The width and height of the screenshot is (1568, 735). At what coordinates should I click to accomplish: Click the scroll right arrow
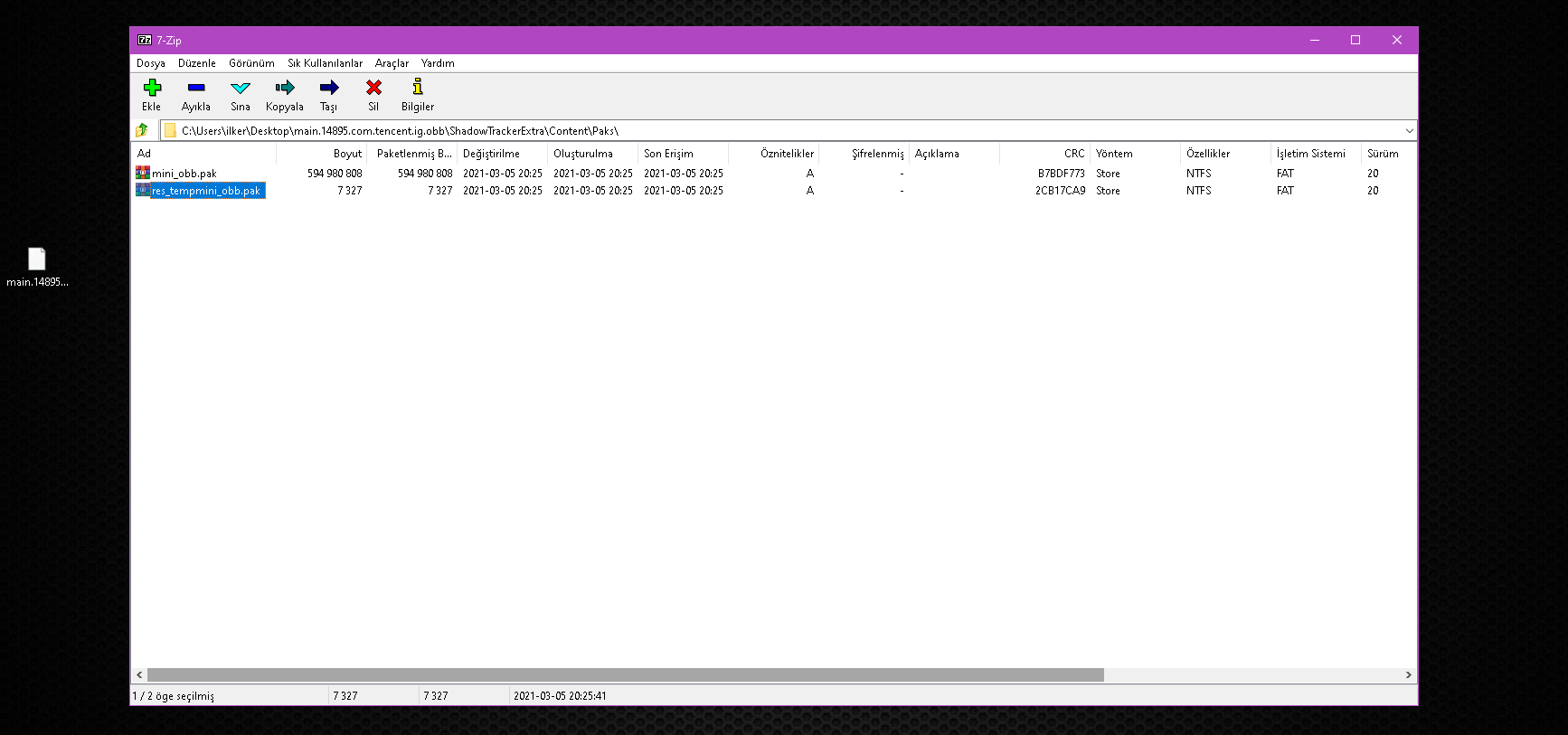(1409, 675)
